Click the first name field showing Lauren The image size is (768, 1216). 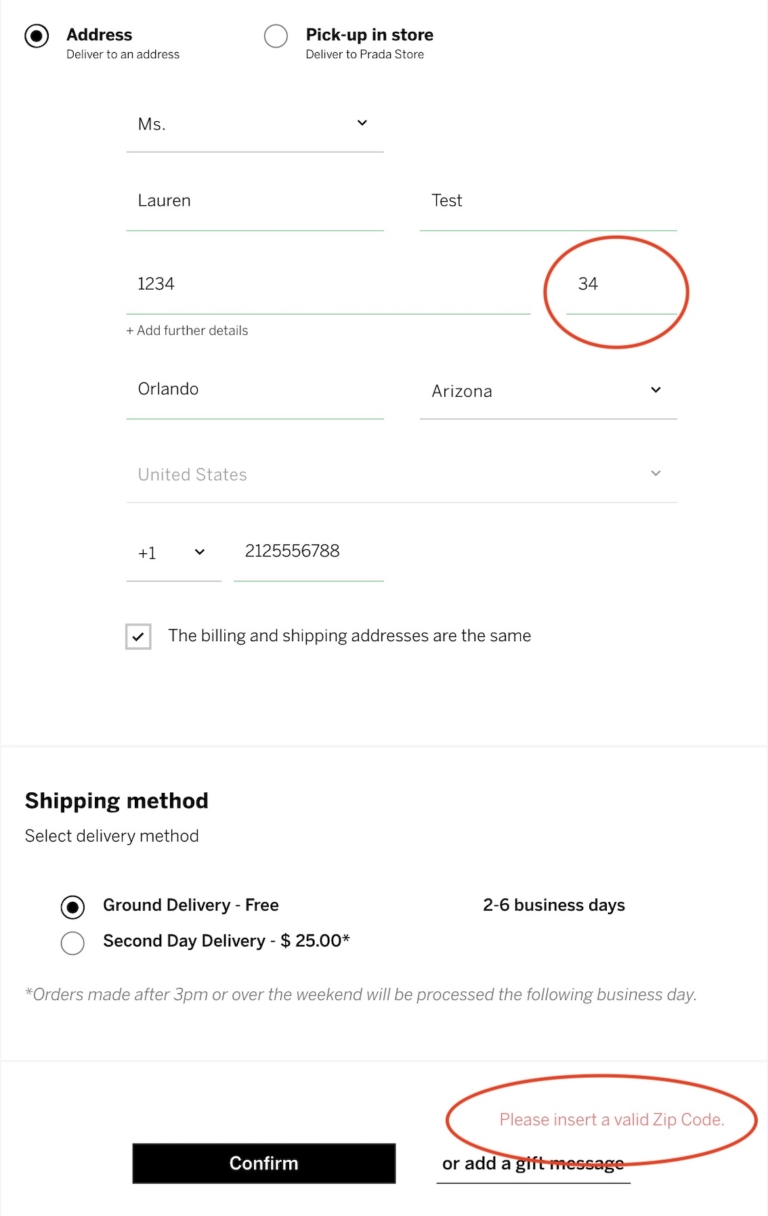(255, 201)
